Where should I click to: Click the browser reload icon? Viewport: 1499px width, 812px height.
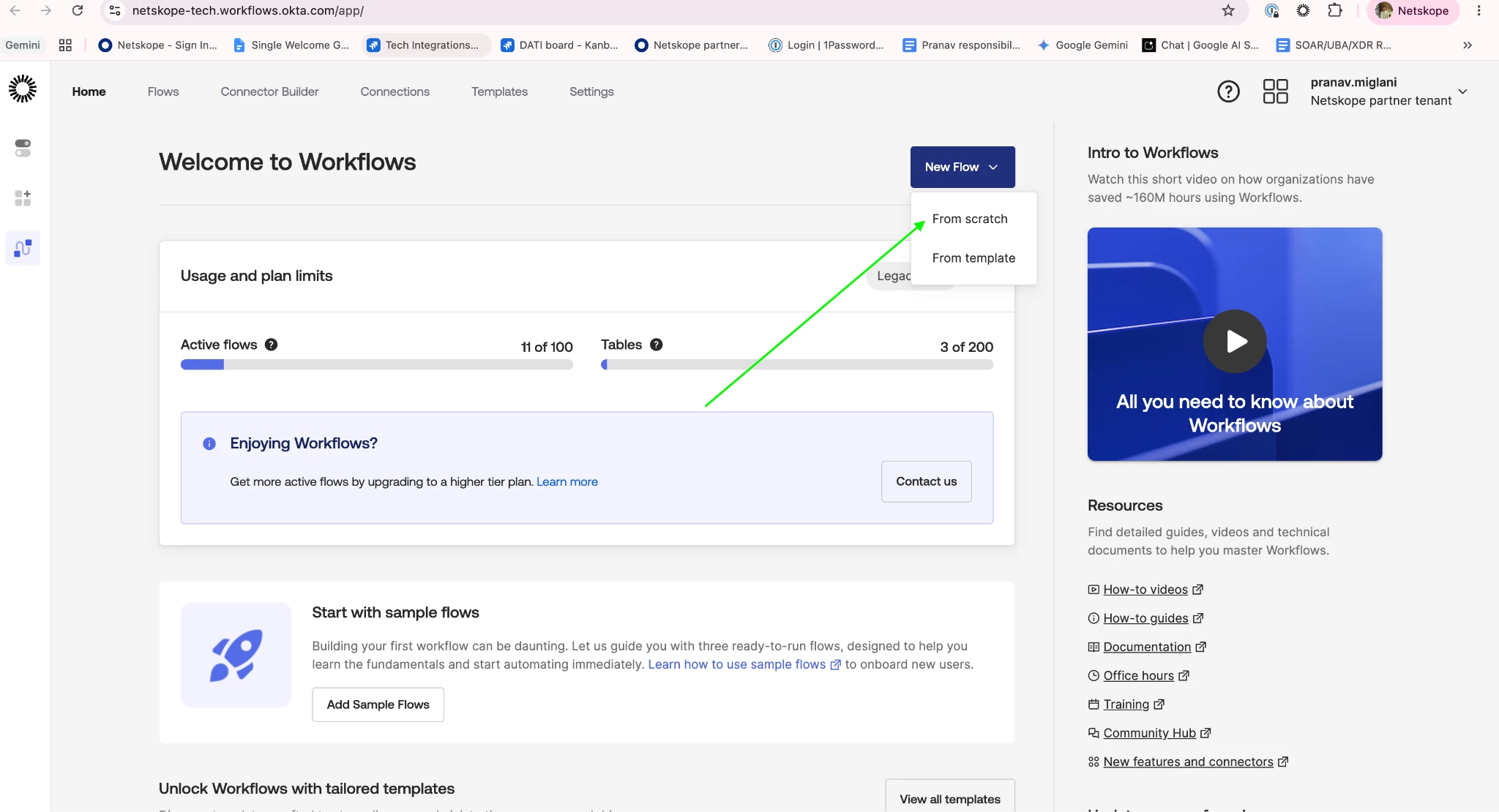[78, 10]
